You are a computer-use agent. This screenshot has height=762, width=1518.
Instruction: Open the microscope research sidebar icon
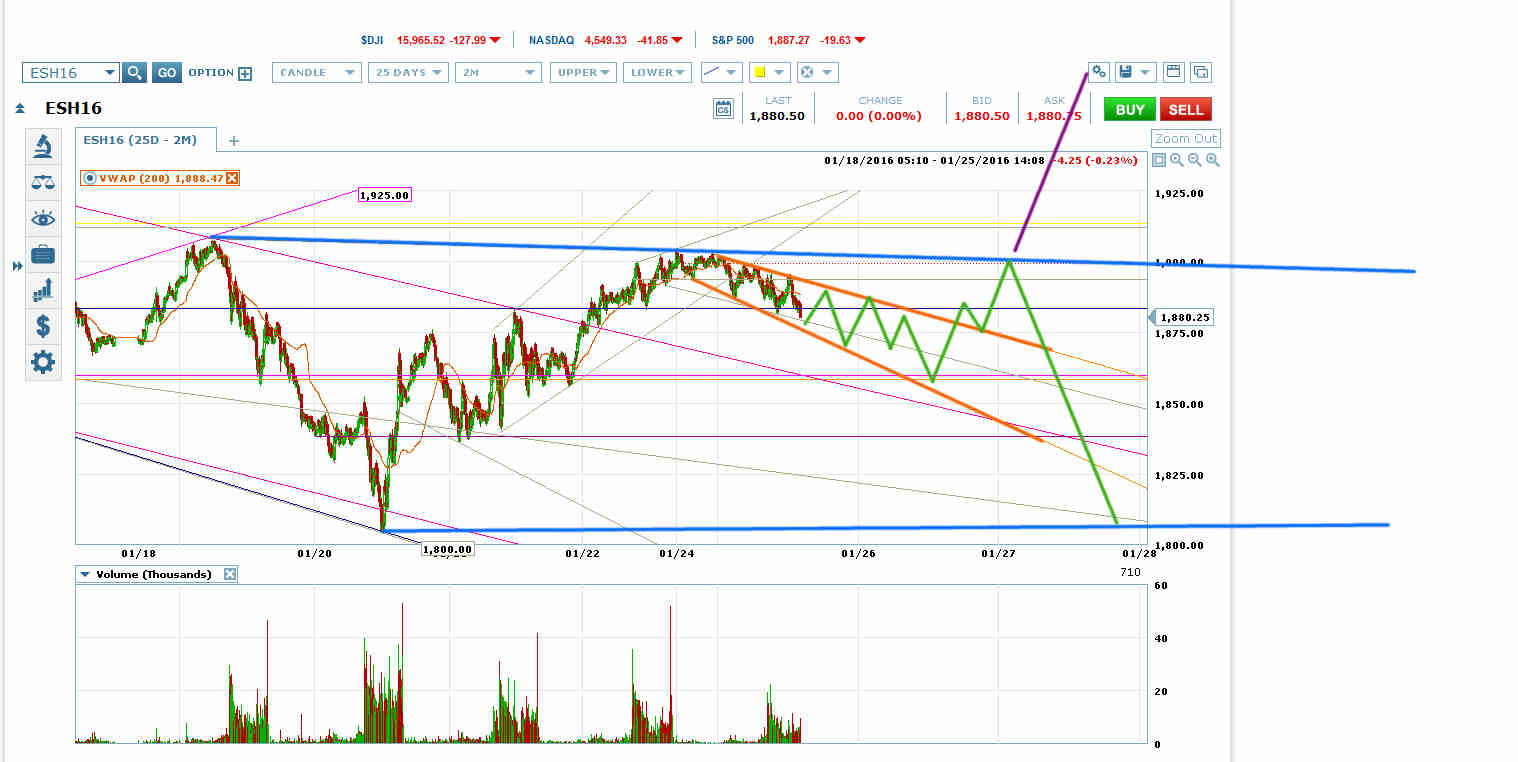43,146
